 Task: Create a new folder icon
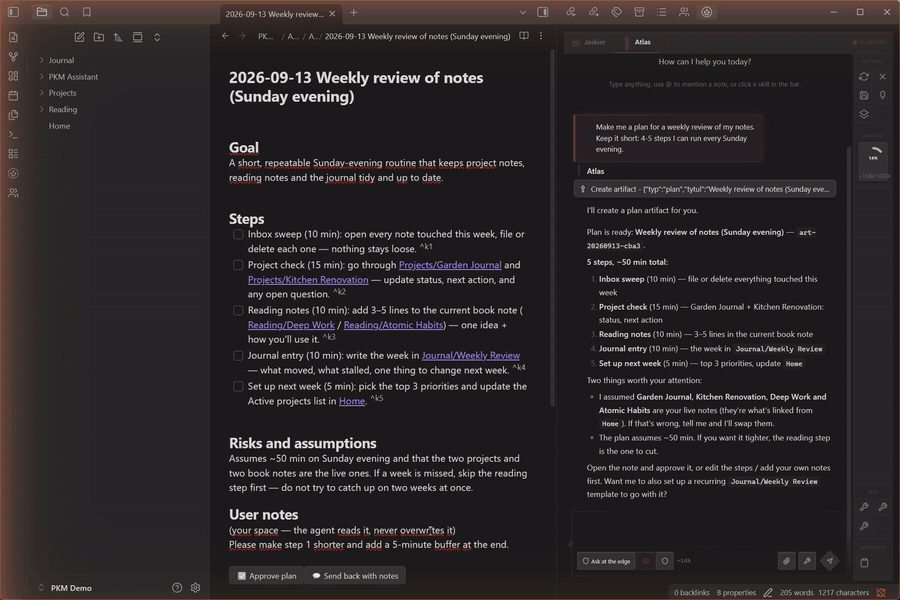pos(99,37)
